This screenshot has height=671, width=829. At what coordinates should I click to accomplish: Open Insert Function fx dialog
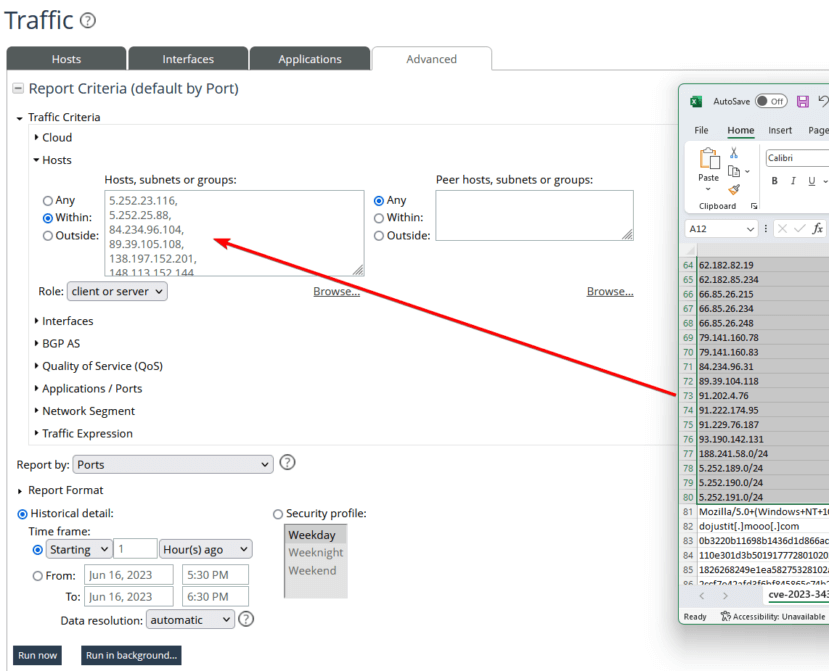[817, 228]
